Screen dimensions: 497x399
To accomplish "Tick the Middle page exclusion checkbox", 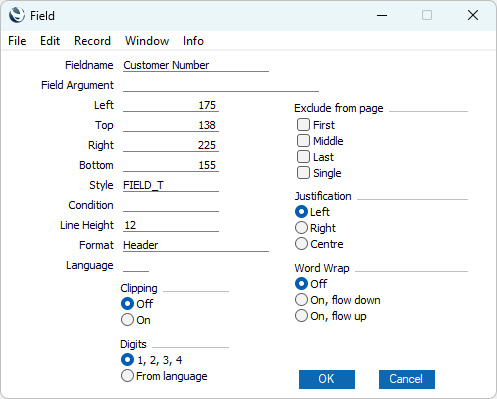I will click(303, 141).
